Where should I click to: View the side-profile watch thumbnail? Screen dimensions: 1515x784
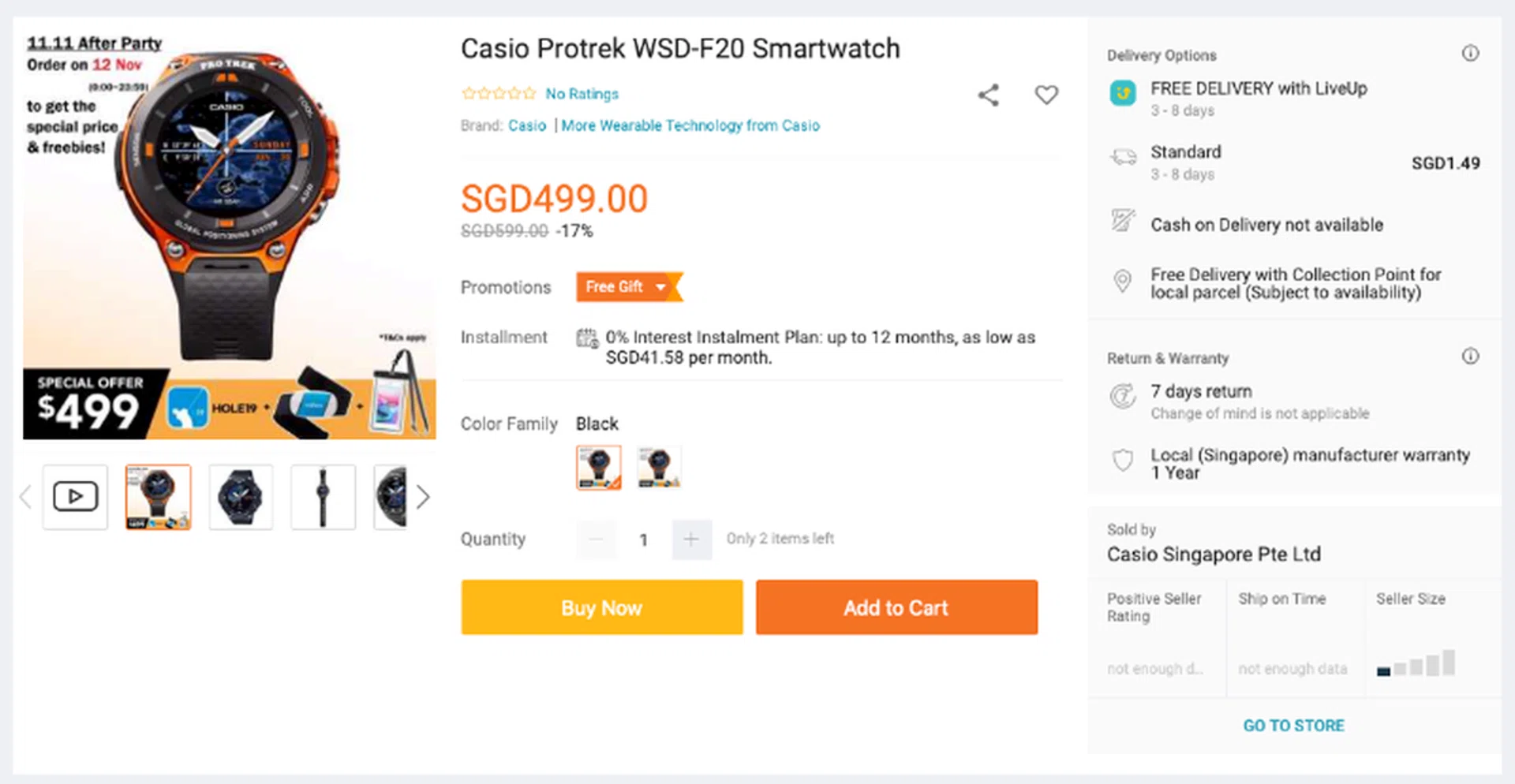[323, 497]
